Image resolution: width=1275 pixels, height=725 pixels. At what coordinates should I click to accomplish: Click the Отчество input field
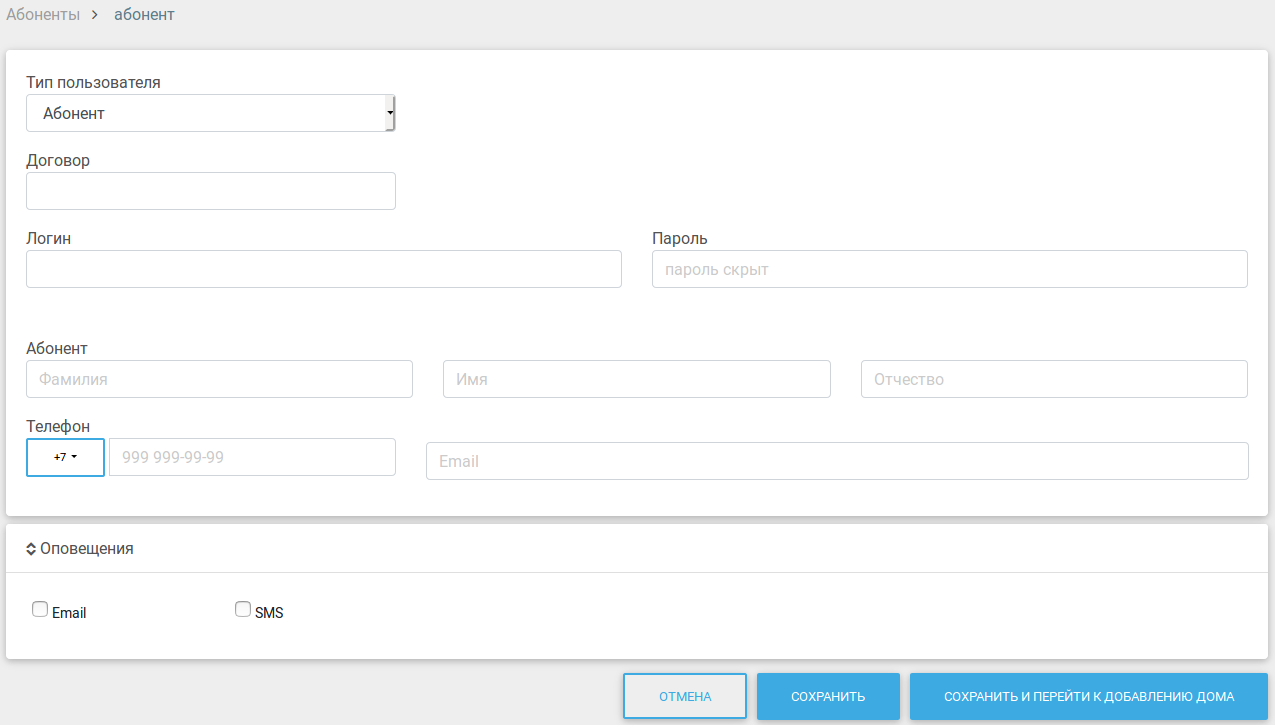1054,379
